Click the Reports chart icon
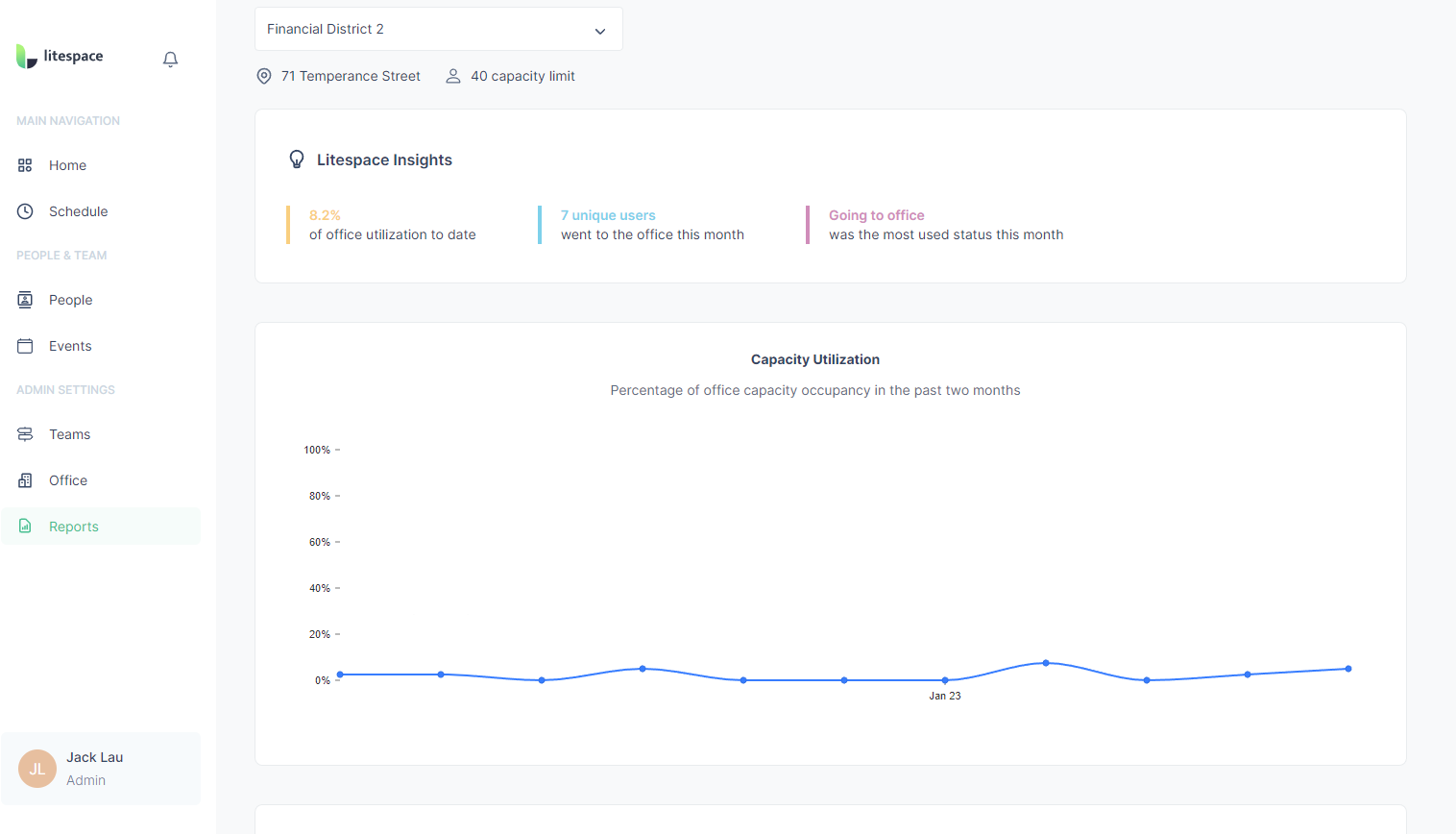This screenshot has height=834, width=1456. point(24,526)
